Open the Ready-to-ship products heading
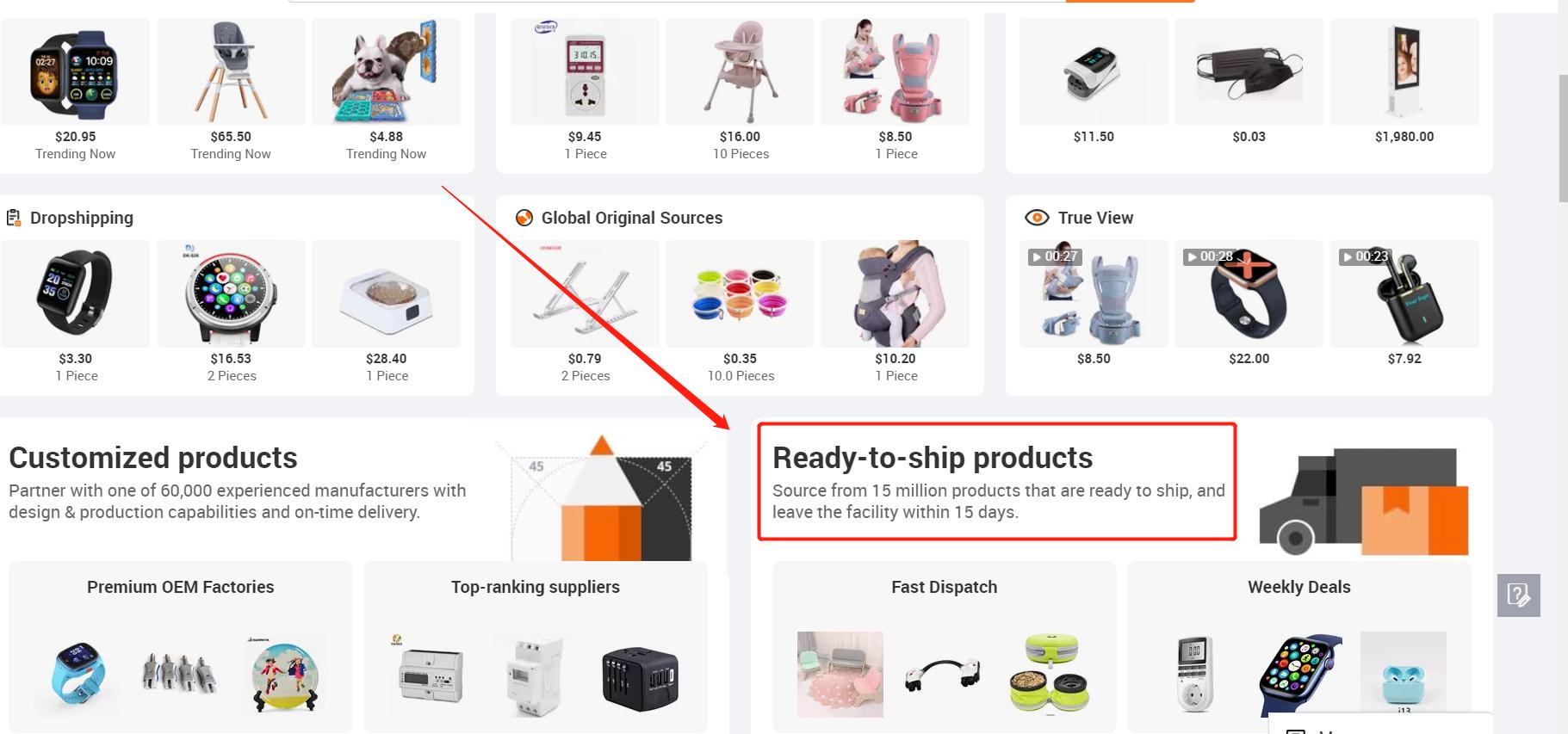The width and height of the screenshot is (1568, 734). tap(933, 458)
